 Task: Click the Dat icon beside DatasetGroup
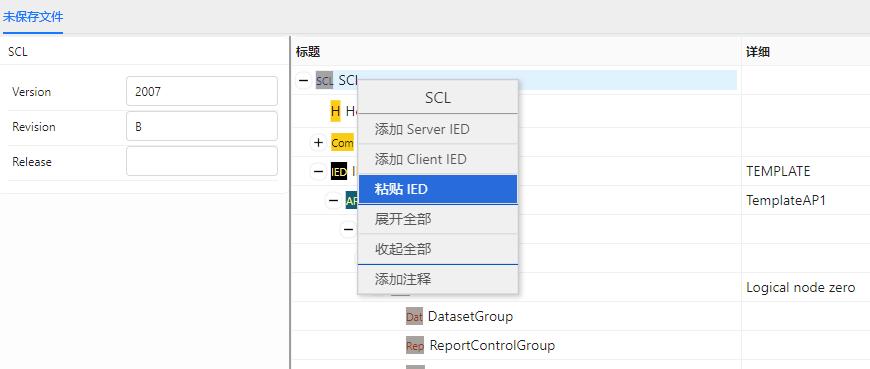414,316
